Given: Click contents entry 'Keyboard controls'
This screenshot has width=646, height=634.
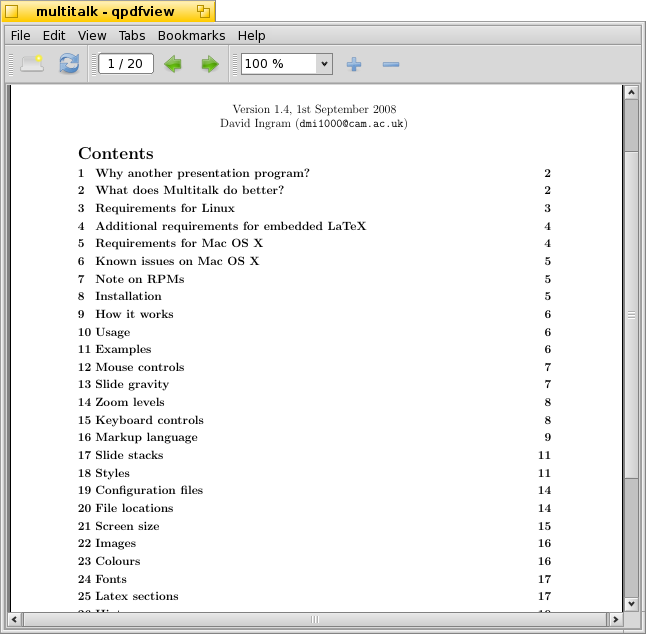Looking at the screenshot, I should click(x=150, y=420).
